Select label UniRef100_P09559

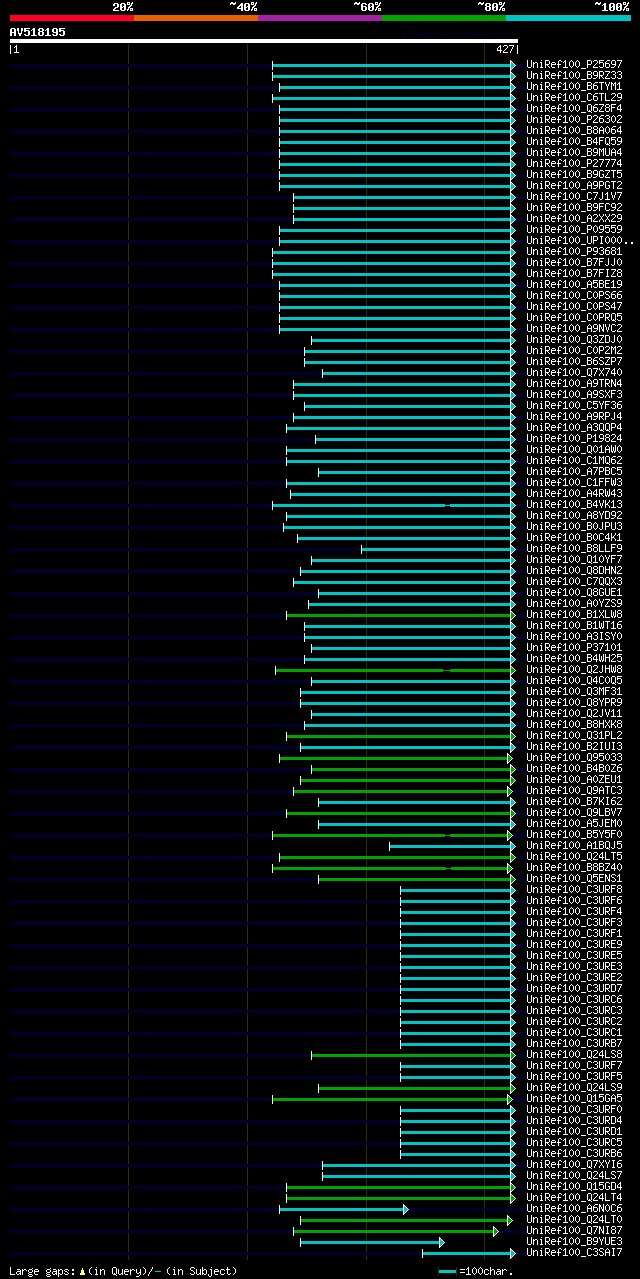(574, 229)
